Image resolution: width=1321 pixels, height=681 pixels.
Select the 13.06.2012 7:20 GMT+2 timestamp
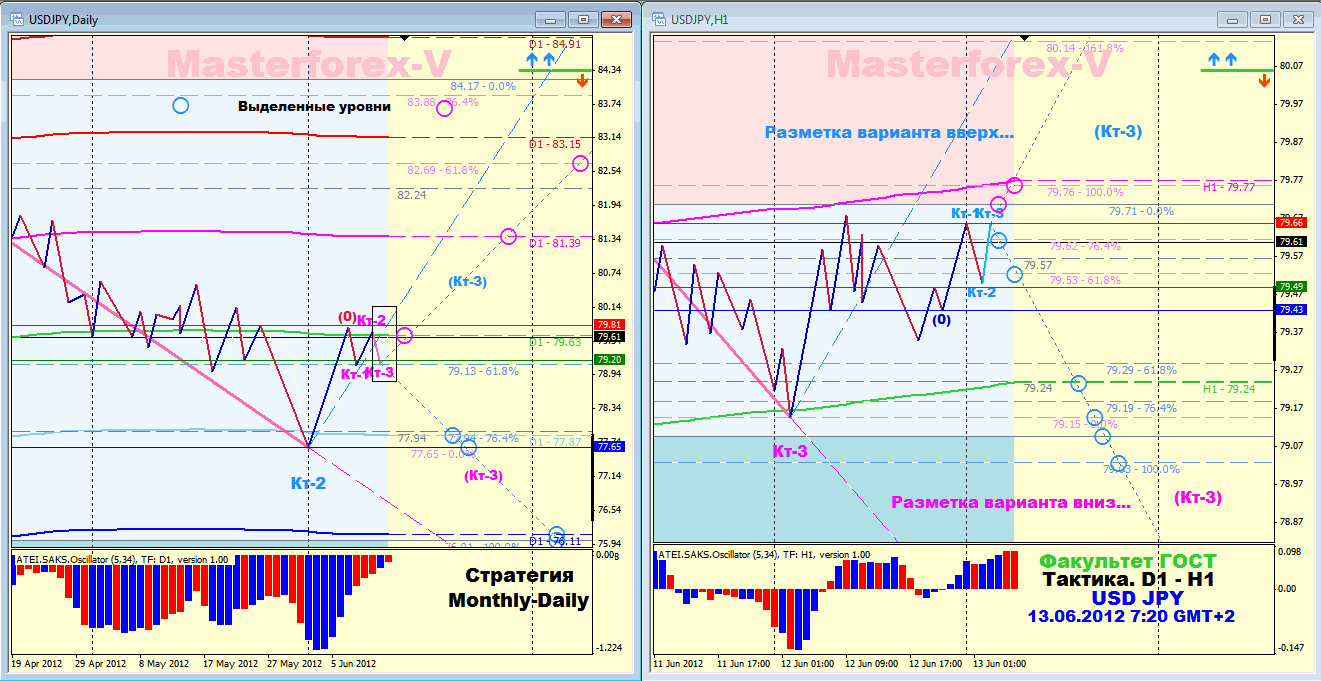(x=1131, y=616)
